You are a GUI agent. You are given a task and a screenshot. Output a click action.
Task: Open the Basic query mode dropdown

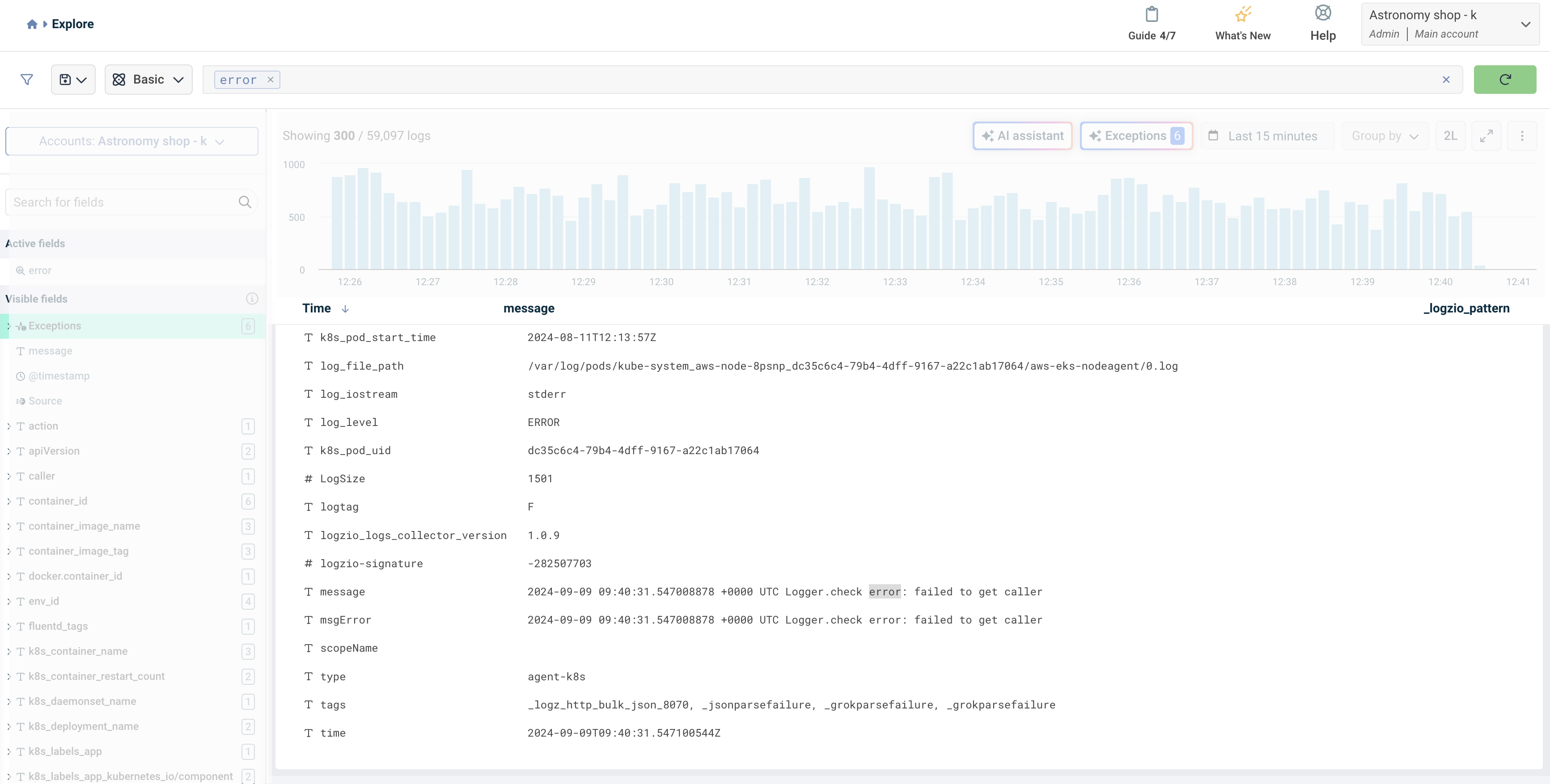(x=148, y=80)
